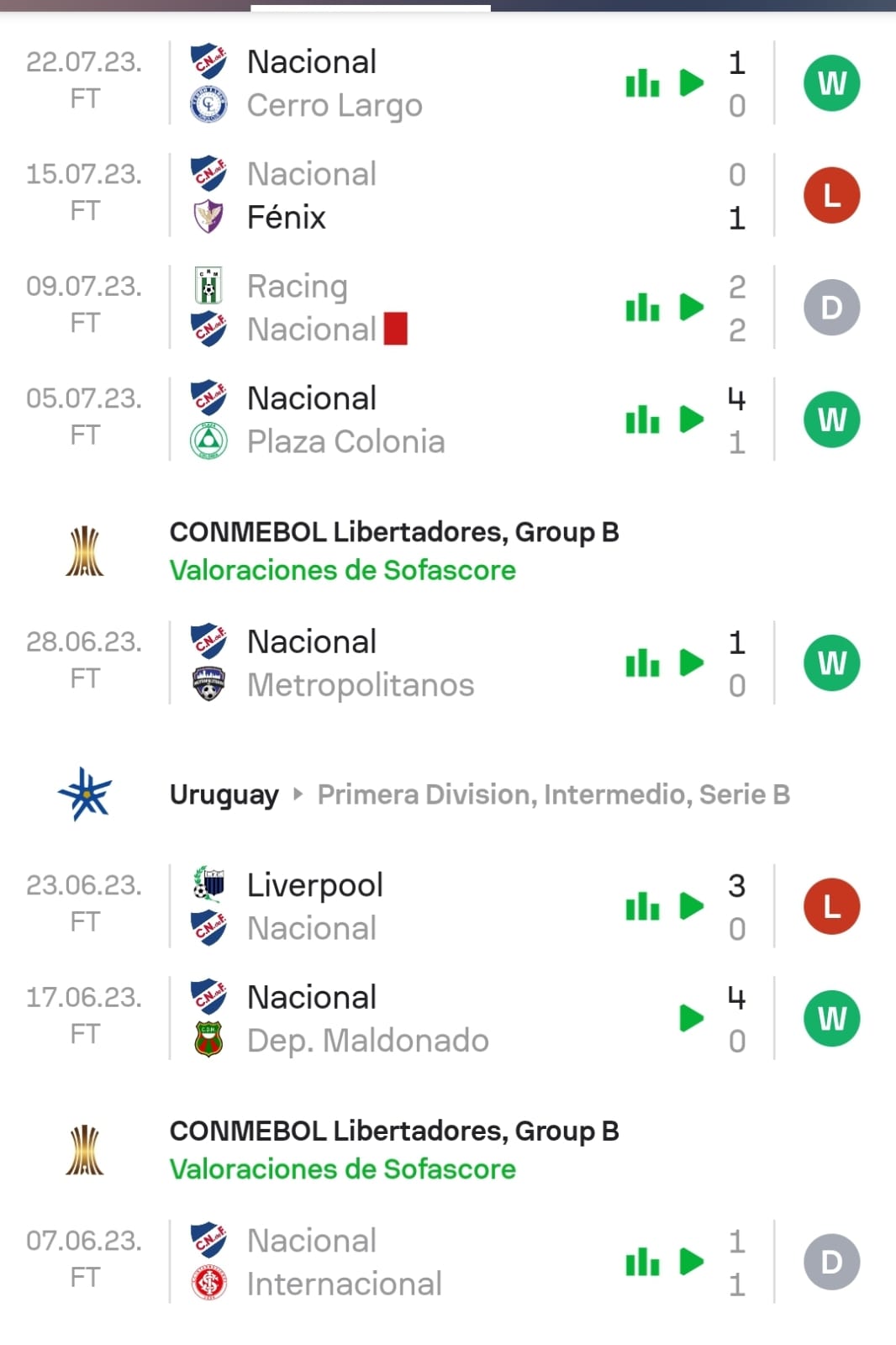Play highlights for Racing vs Nacional match
Image resolution: width=896 pixels, height=1345 pixels.
[691, 308]
